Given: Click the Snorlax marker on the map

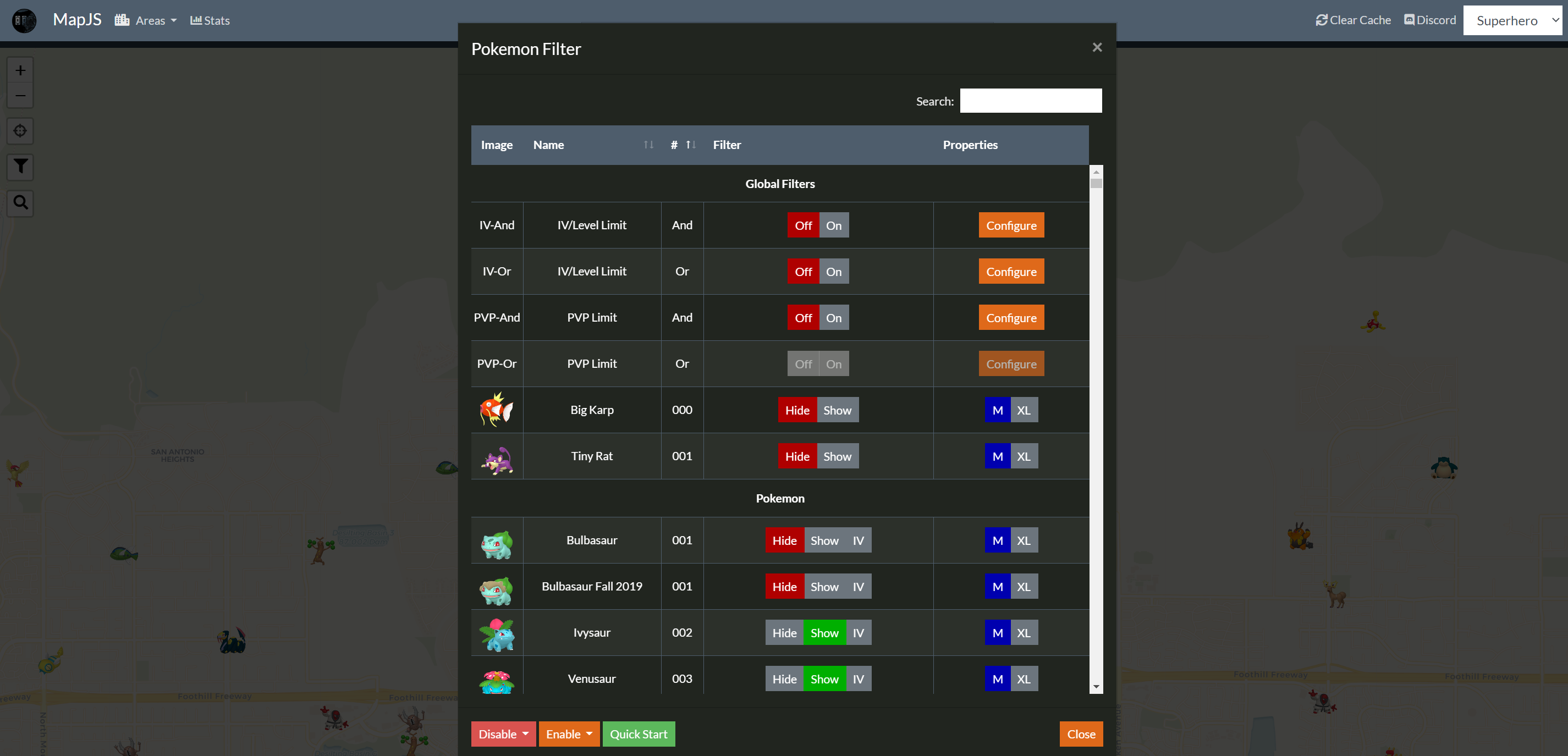Looking at the screenshot, I should point(1443,467).
